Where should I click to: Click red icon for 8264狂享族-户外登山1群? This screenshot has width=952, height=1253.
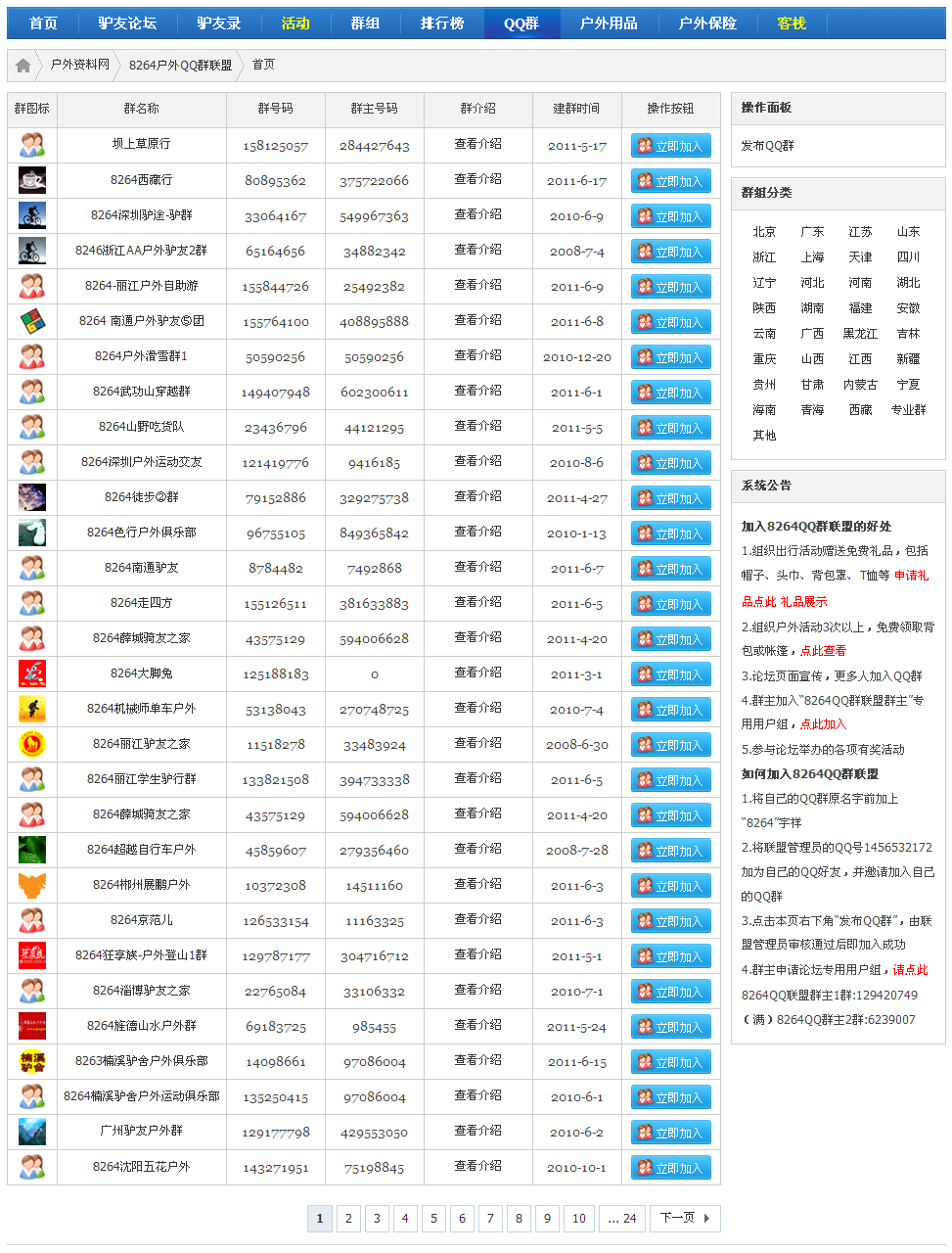(x=32, y=955)
